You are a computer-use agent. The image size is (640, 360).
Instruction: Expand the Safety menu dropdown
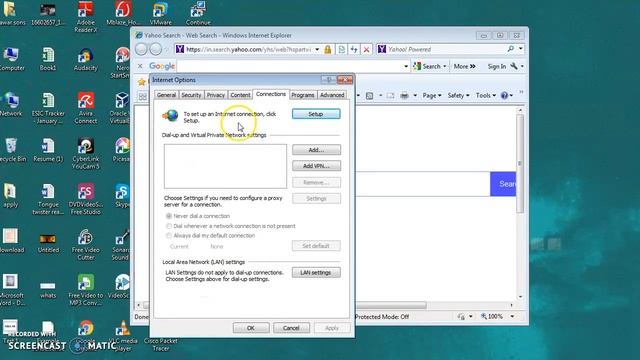458,96
